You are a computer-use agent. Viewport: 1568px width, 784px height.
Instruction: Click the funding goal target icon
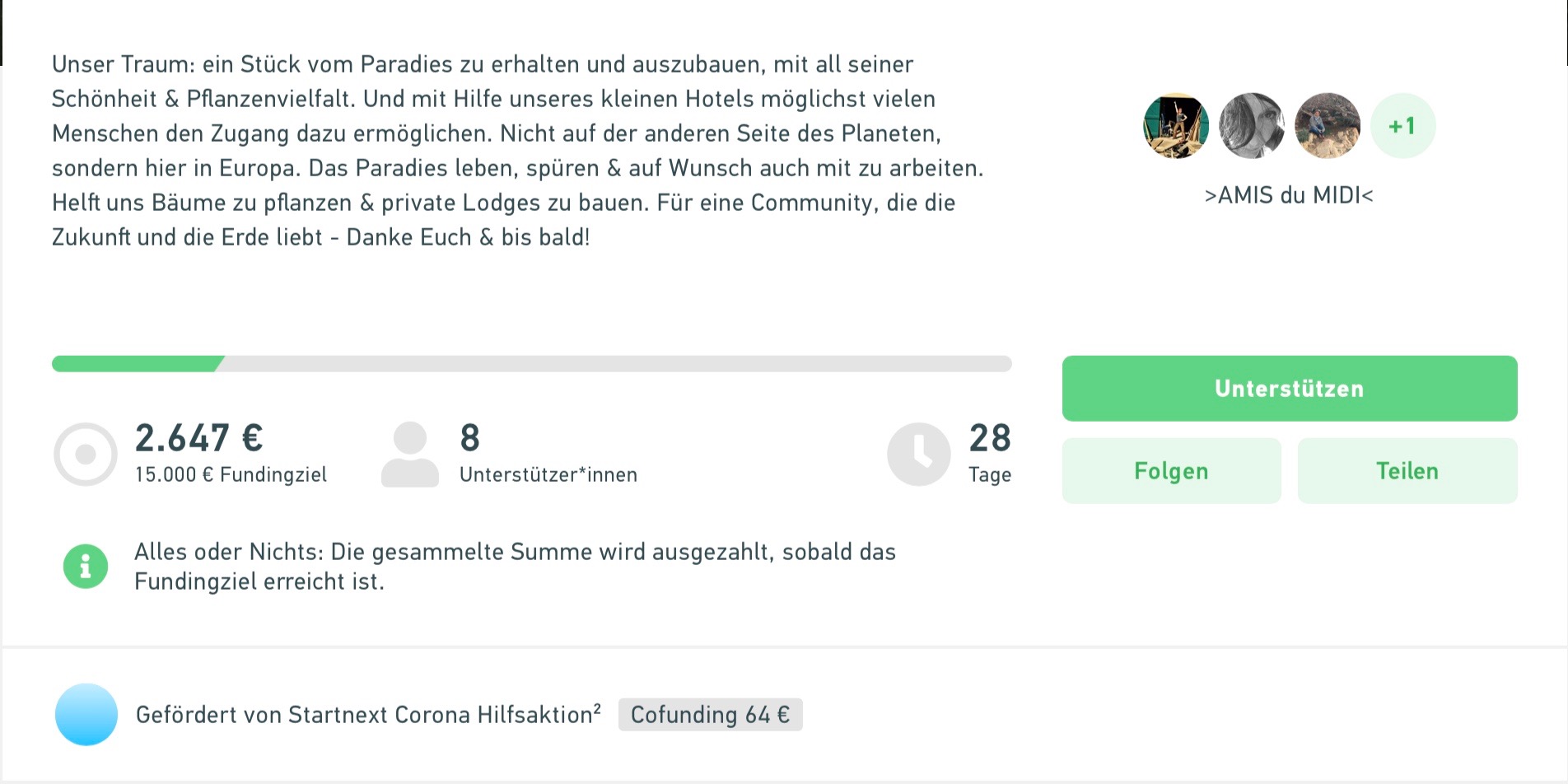[x=86, y=455]
